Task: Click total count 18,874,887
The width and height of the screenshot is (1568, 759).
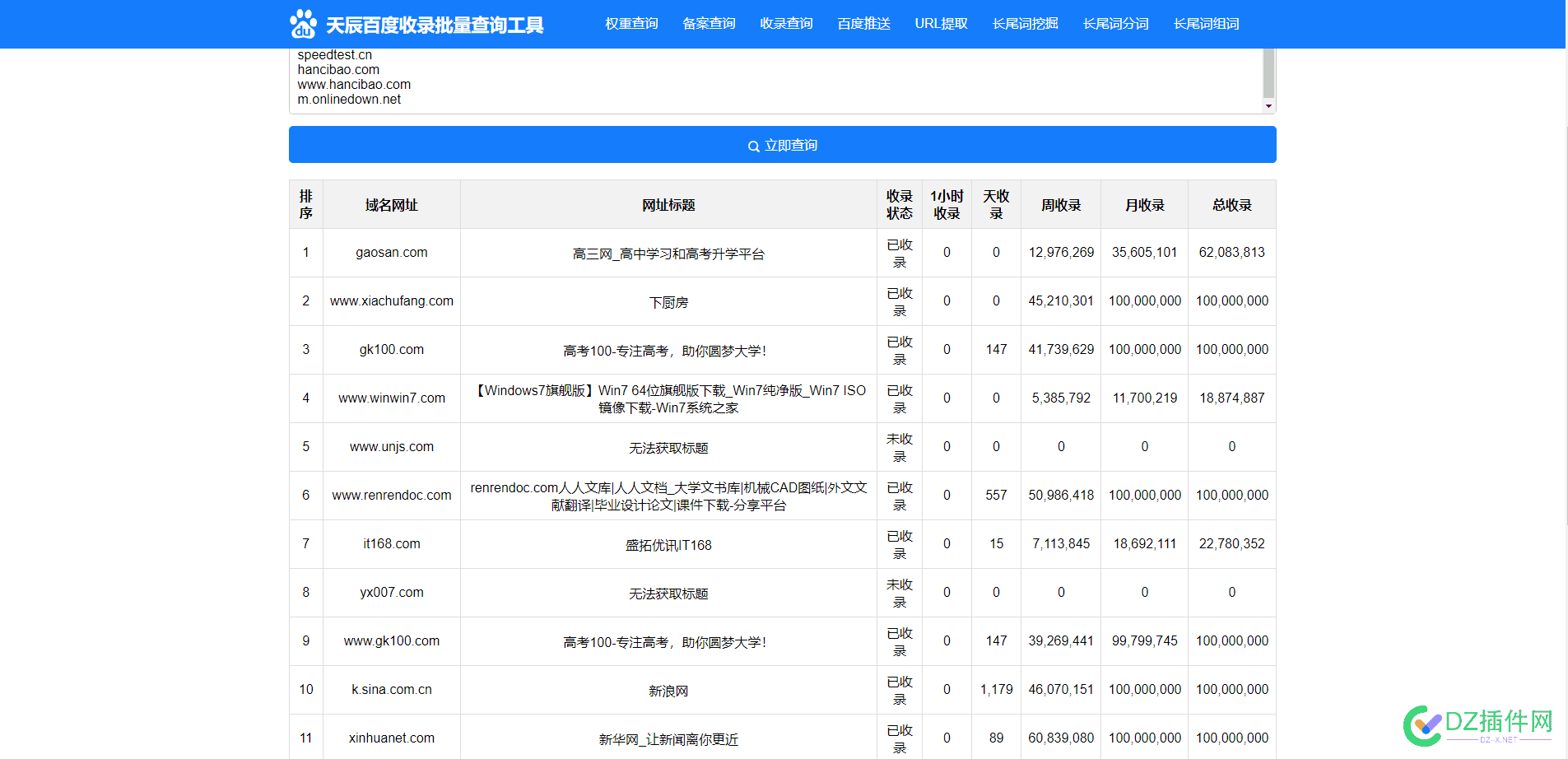Action: (1232, 398)
